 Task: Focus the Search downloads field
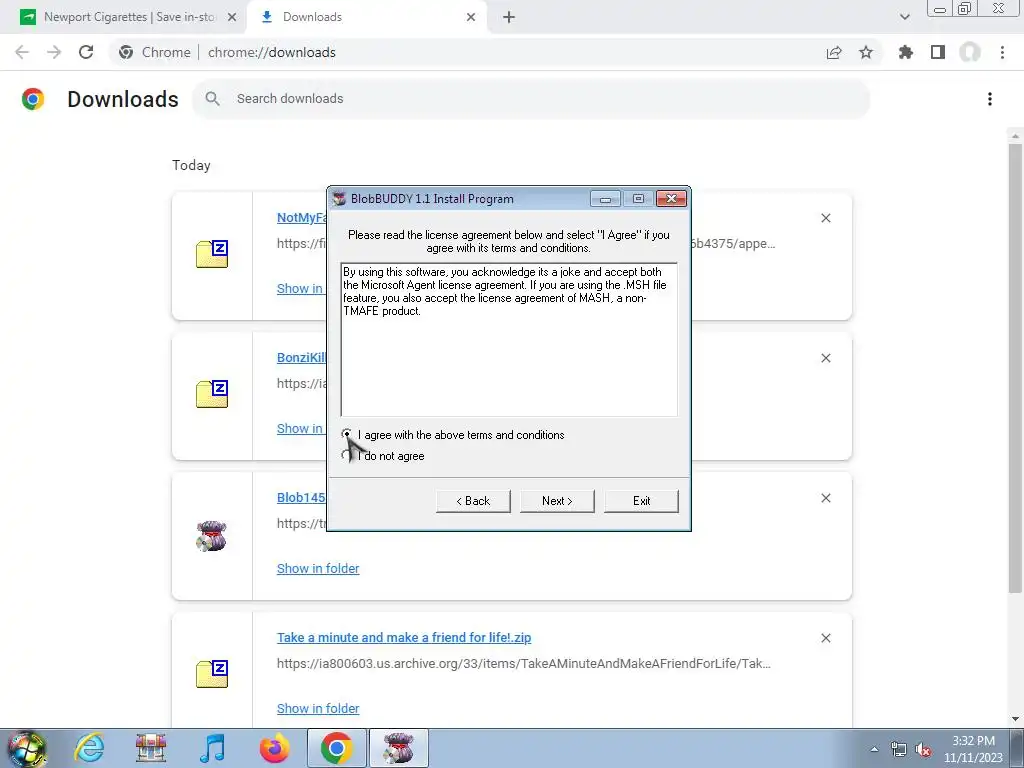point(530,99)
